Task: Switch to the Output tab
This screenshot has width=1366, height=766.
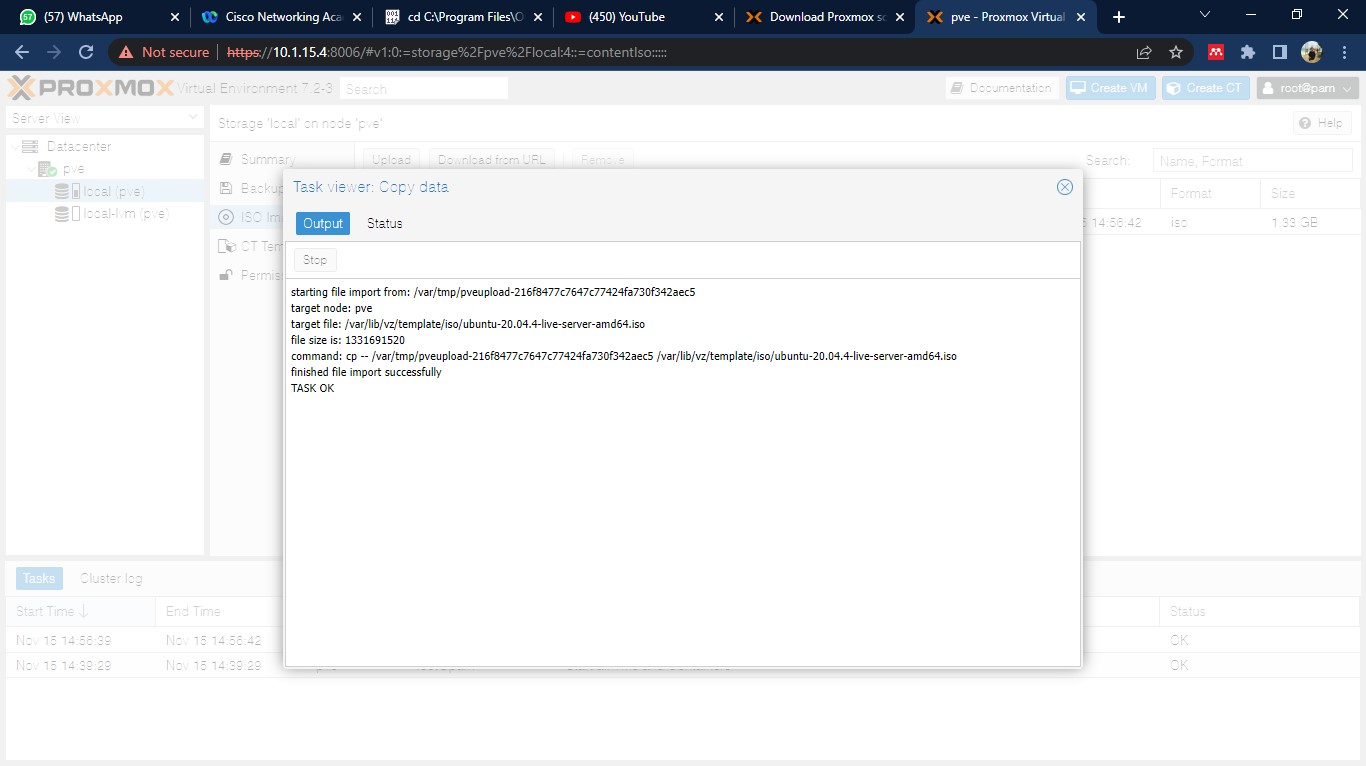Action: click(x=322, y=223)
